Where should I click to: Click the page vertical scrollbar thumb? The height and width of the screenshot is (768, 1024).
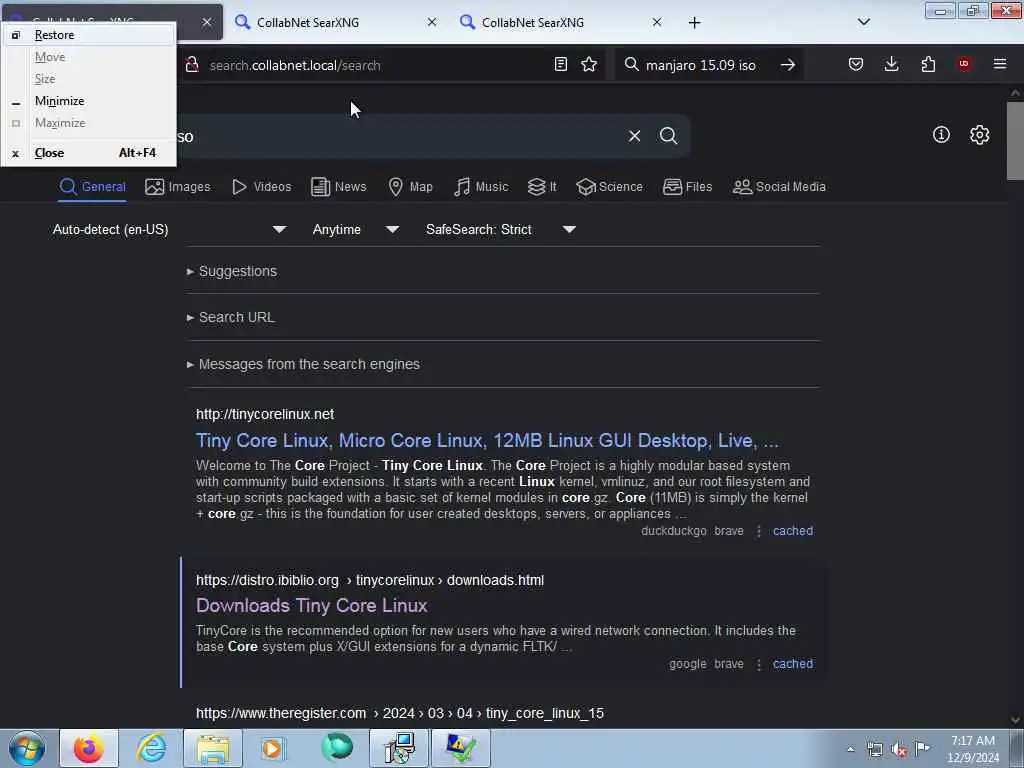[1015, 140]
